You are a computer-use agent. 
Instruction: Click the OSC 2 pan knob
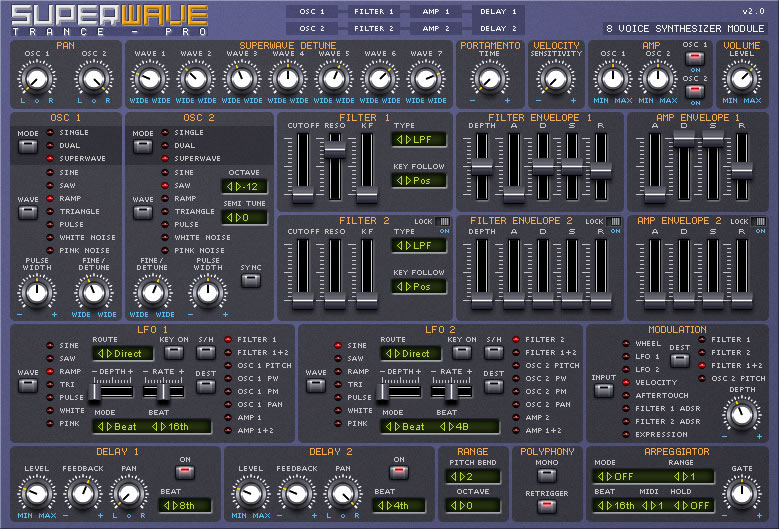pos(93,79)
